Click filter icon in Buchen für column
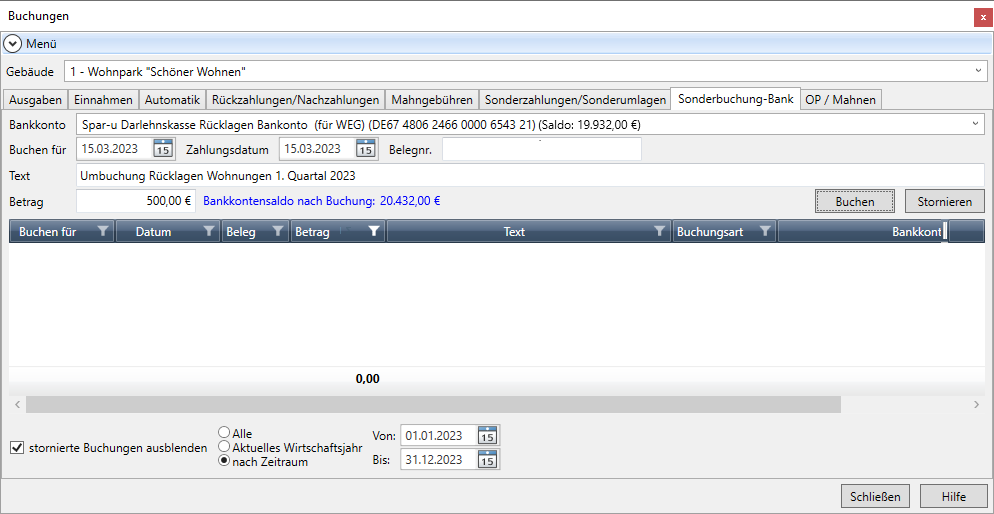This screenshot has height=514, width=994. pos(102,232)
